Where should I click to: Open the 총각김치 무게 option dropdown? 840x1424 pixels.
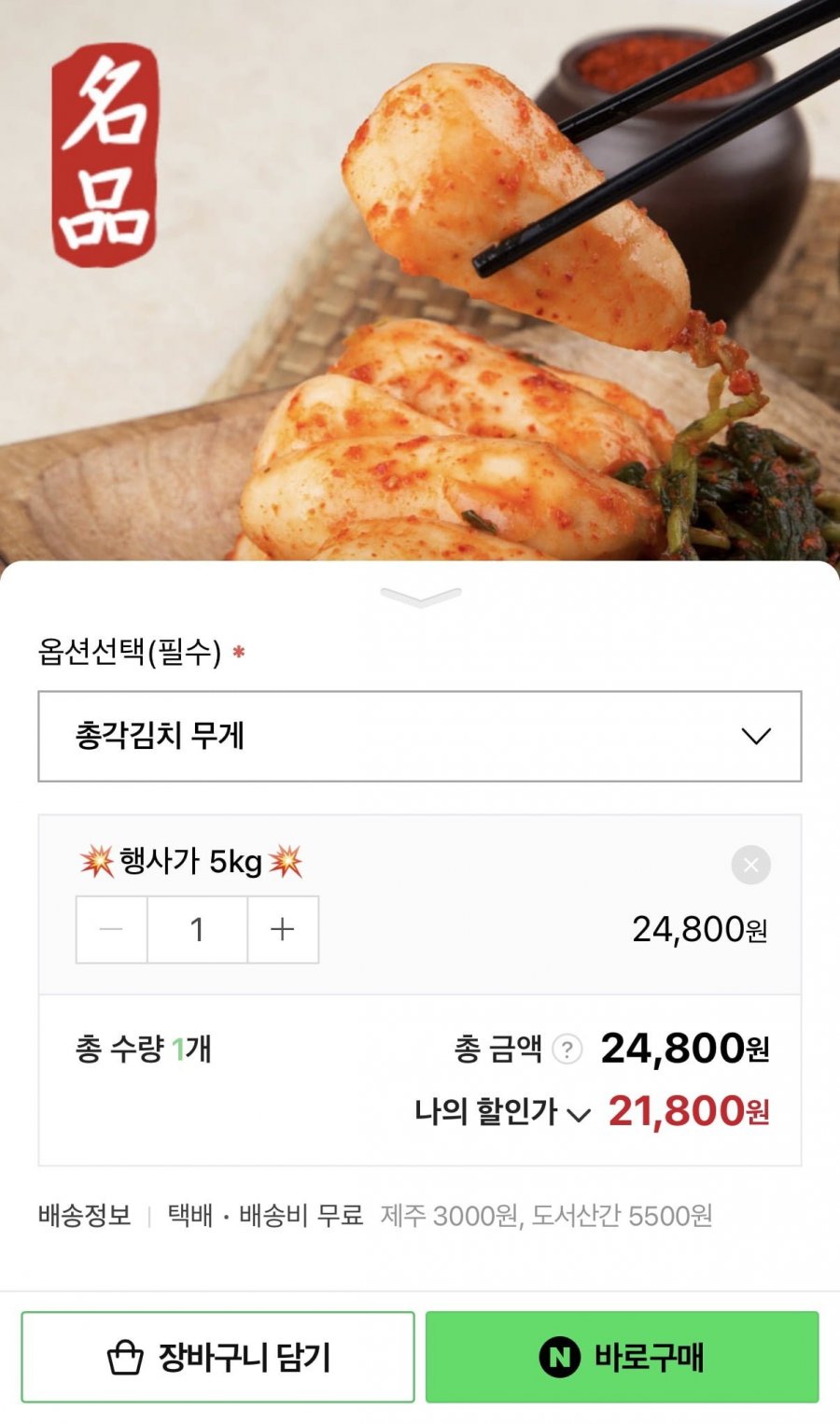pyautogui.click(x=419, y=736)
